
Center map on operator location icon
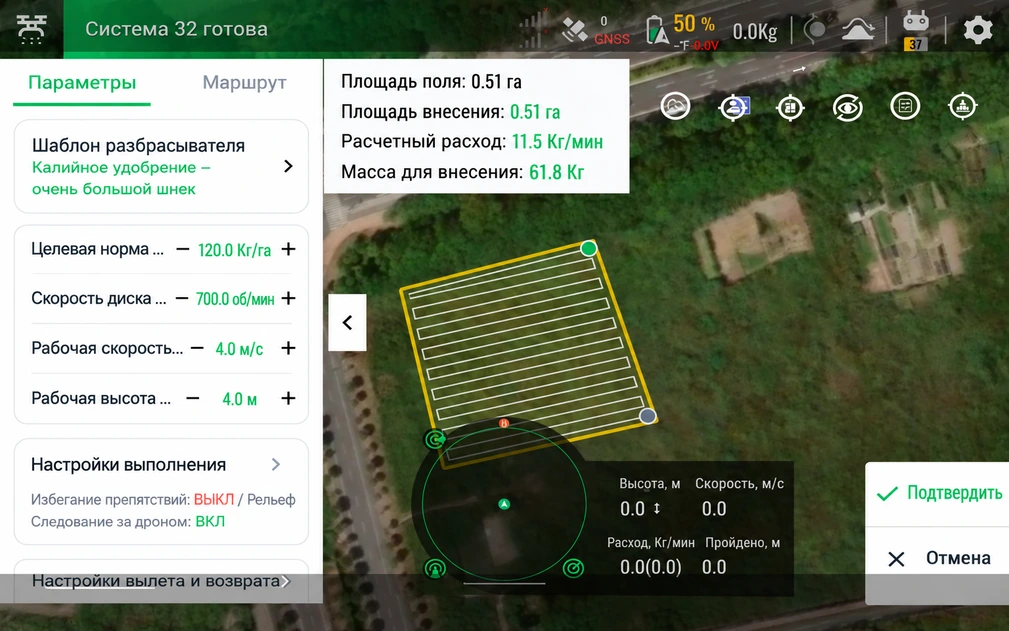pyautogui.click(x=734, y=107)
